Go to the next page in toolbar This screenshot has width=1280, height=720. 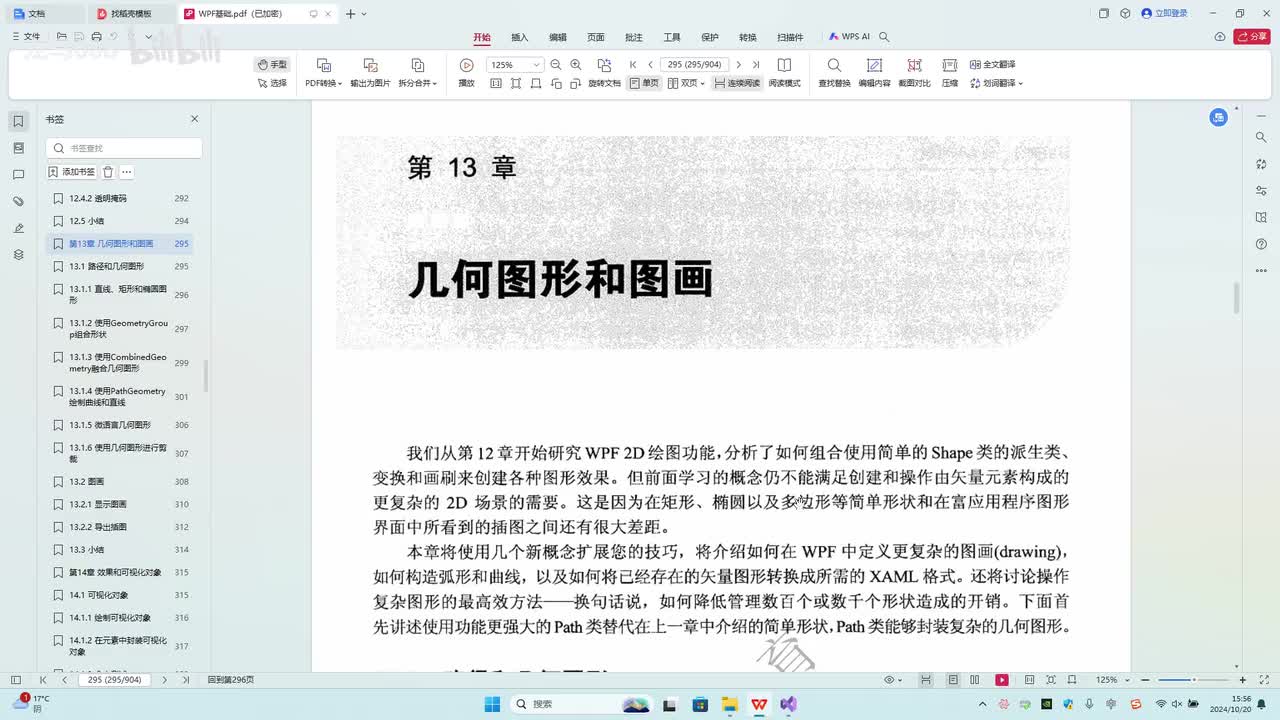coord(739,65)
